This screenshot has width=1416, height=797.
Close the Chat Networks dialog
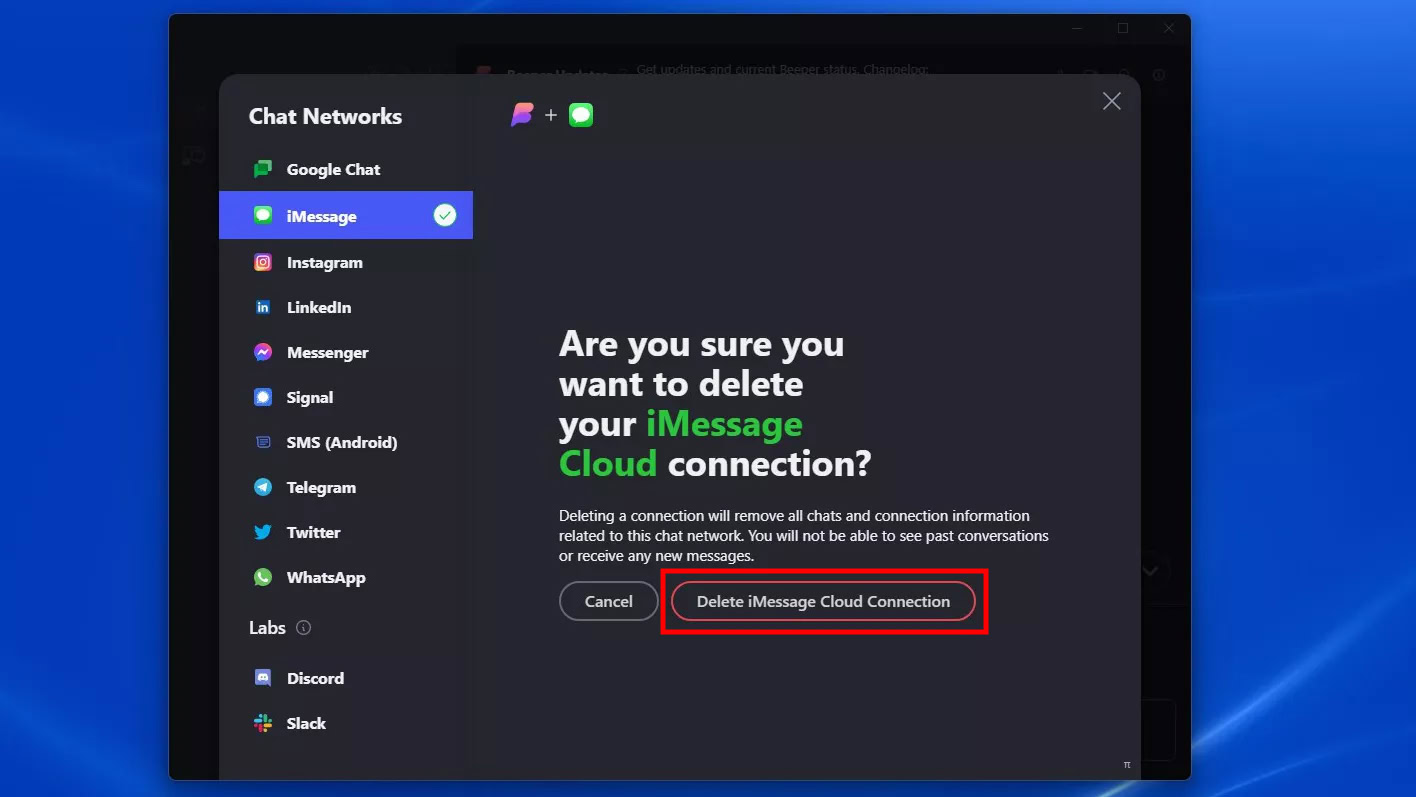1111,101
